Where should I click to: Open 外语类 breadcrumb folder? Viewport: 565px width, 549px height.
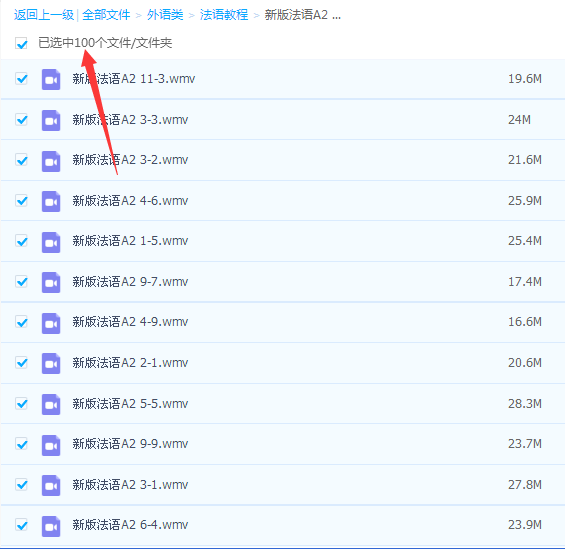[165, 15]
